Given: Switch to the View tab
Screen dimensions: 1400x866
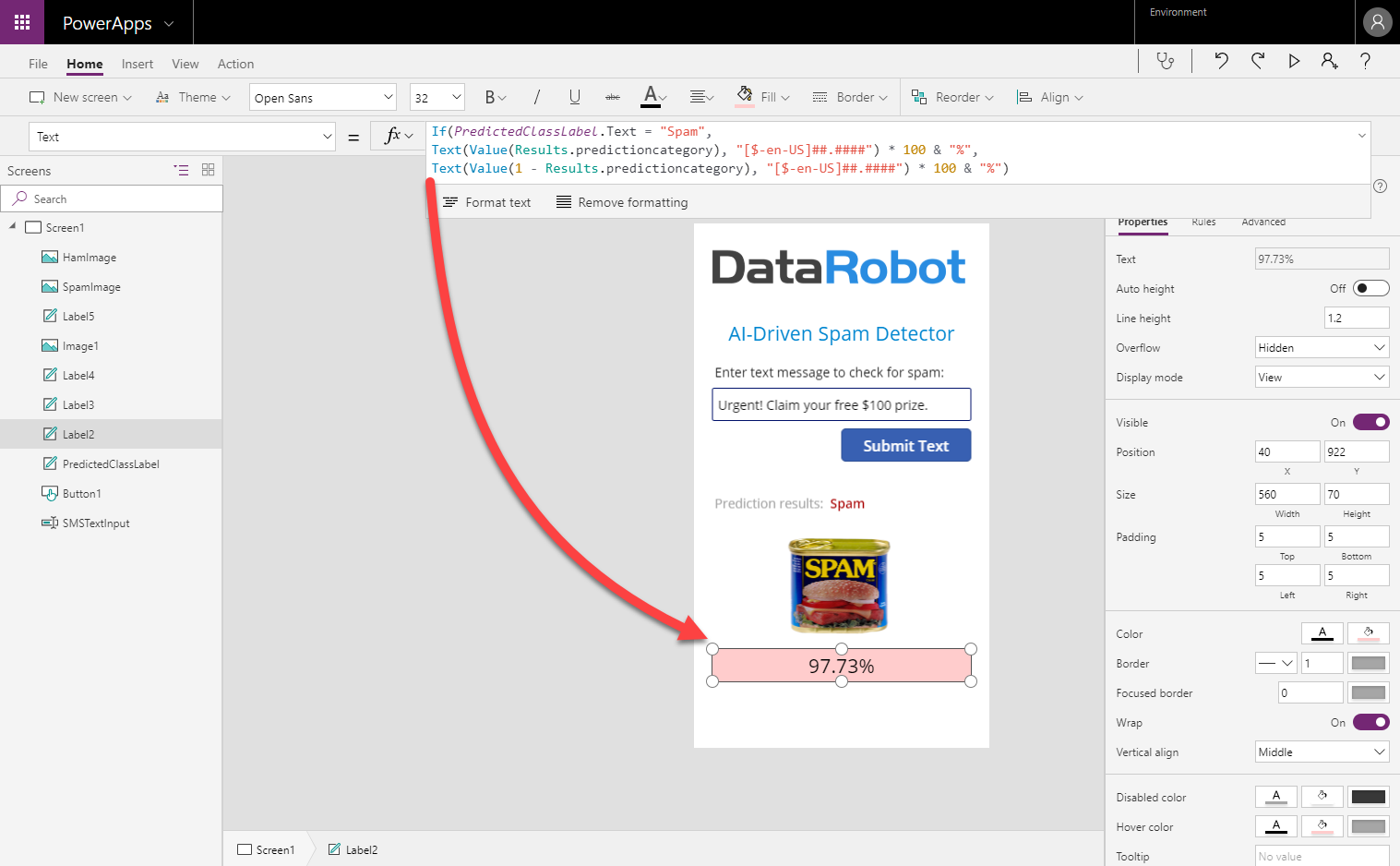Looking at the screenshot, I should [x=185, y=64].
